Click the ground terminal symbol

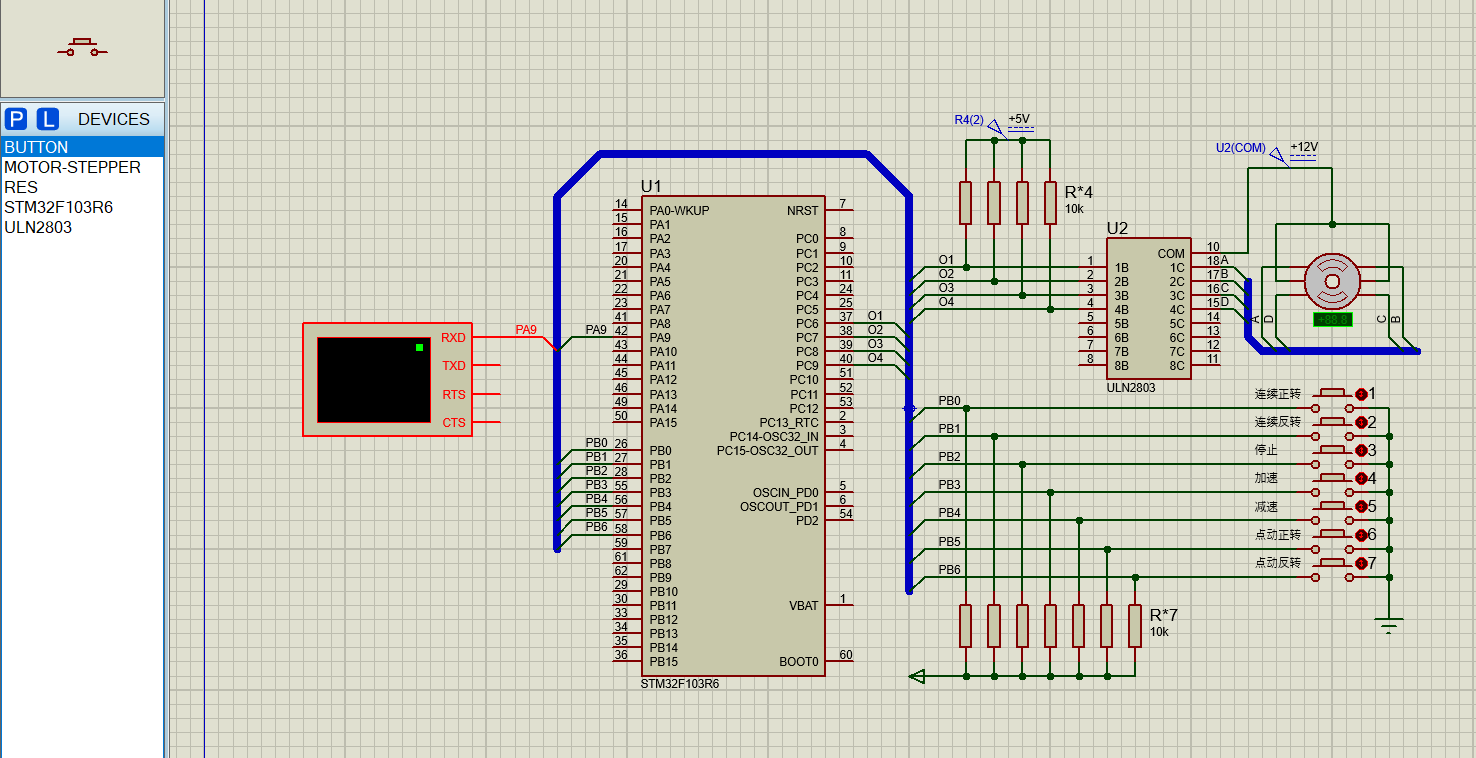click(1389, 626)
